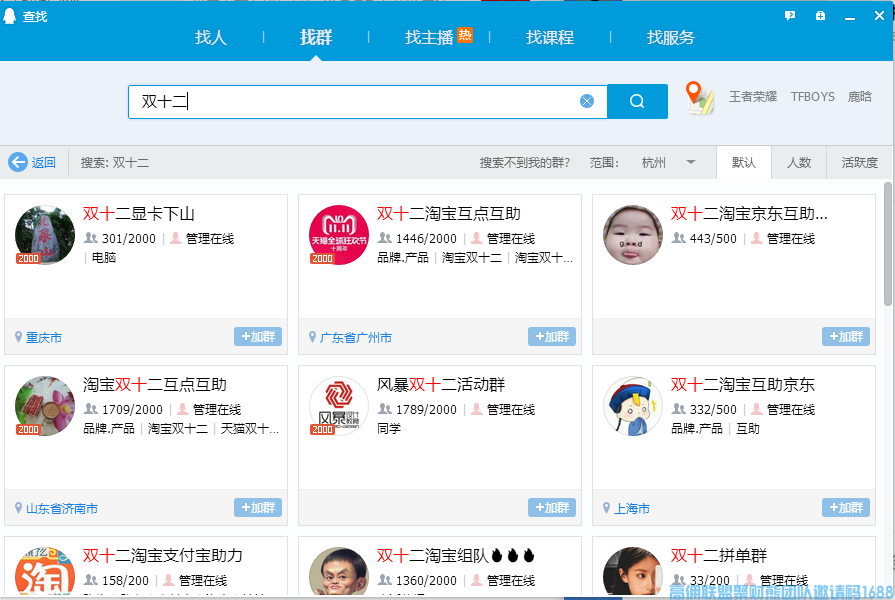Open group title 双十二淘宝支付宝助力
The height and width of the screenshot is (600, 895).
coord(163,555)
